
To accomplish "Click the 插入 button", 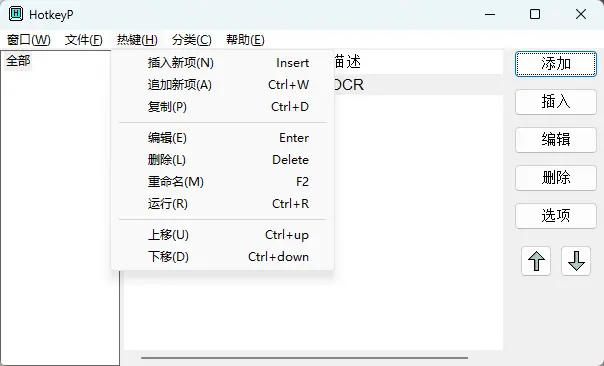I will point(556,102).
